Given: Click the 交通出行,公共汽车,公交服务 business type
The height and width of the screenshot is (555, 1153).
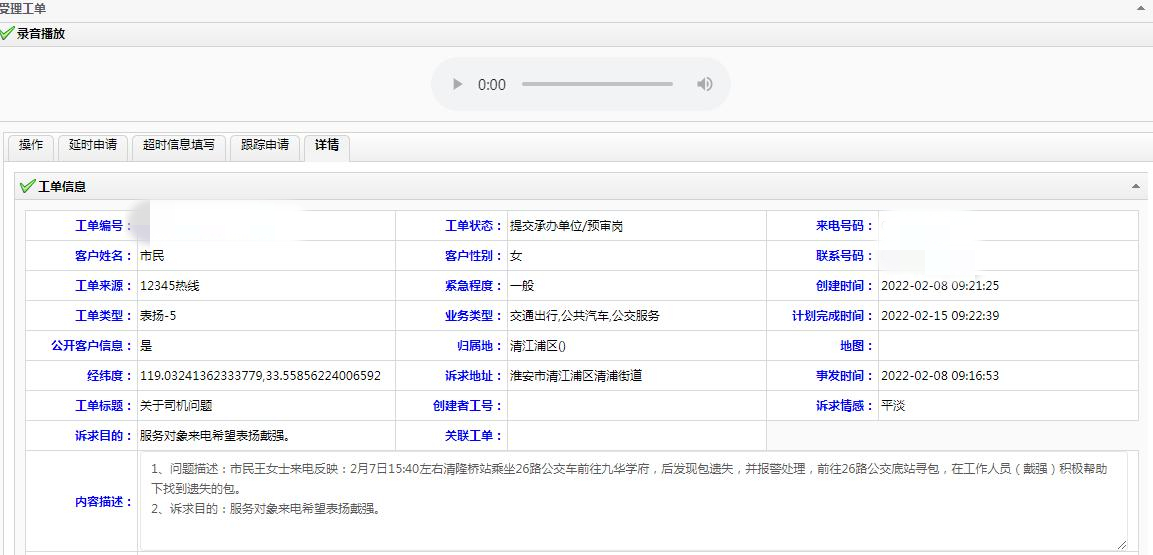Looking at the screenshot, I should 585,316.
